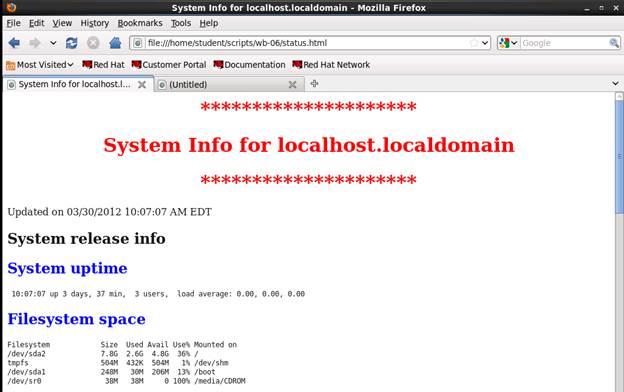Minimize the Firefox window
This screenshot has width=624, height=392.
click(587, 8)
